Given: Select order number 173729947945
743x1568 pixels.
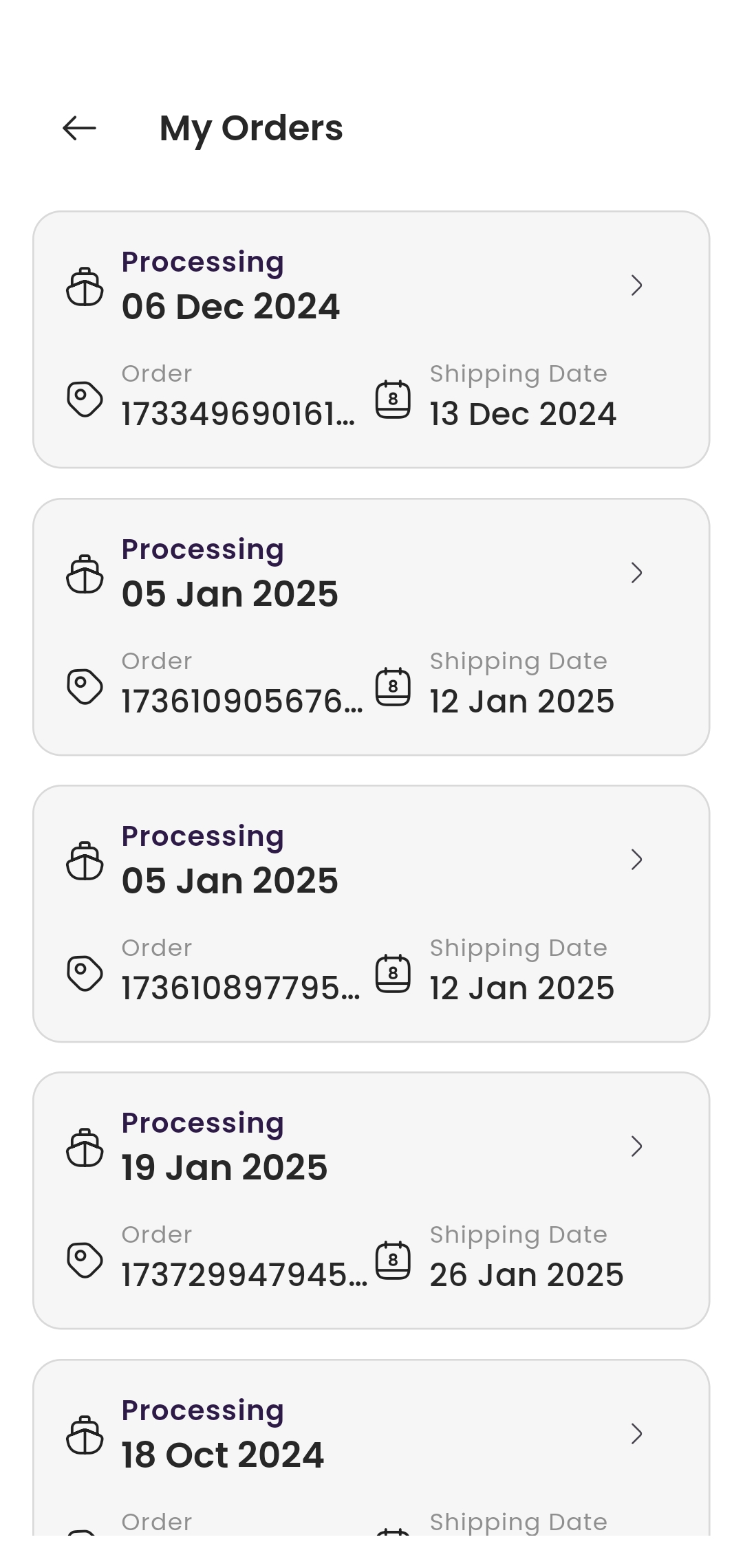Looking at the screenshot, I should click(244, 1275).
